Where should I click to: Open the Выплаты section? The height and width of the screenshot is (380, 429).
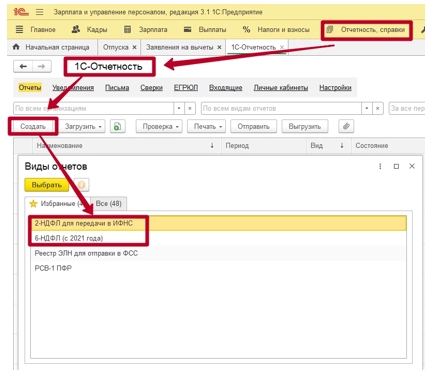[205, 30]
